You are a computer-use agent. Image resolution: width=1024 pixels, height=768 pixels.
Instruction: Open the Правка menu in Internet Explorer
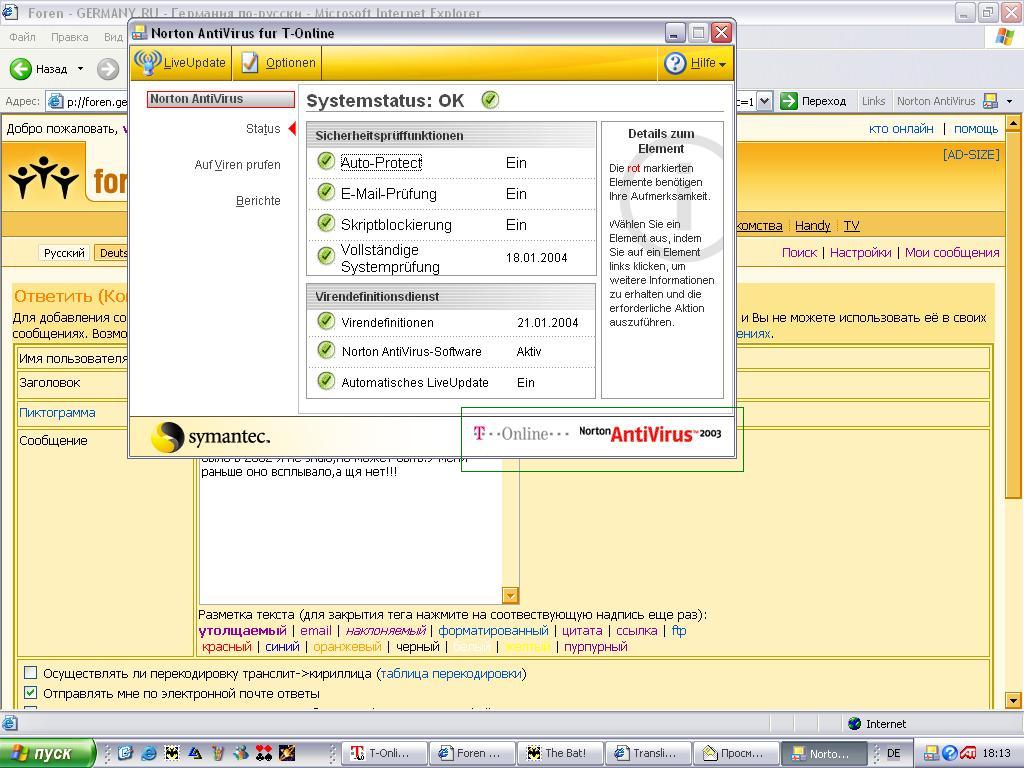[x=69, y=37]
